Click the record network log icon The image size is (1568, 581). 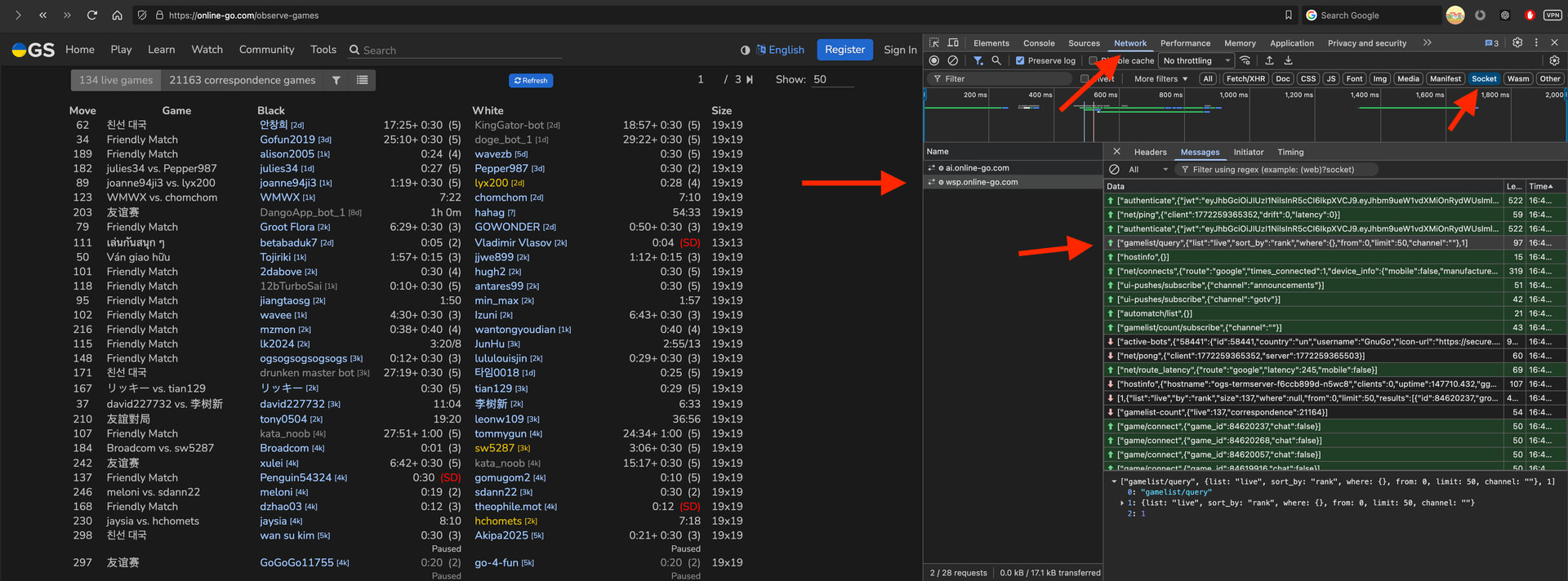[934, 60]
